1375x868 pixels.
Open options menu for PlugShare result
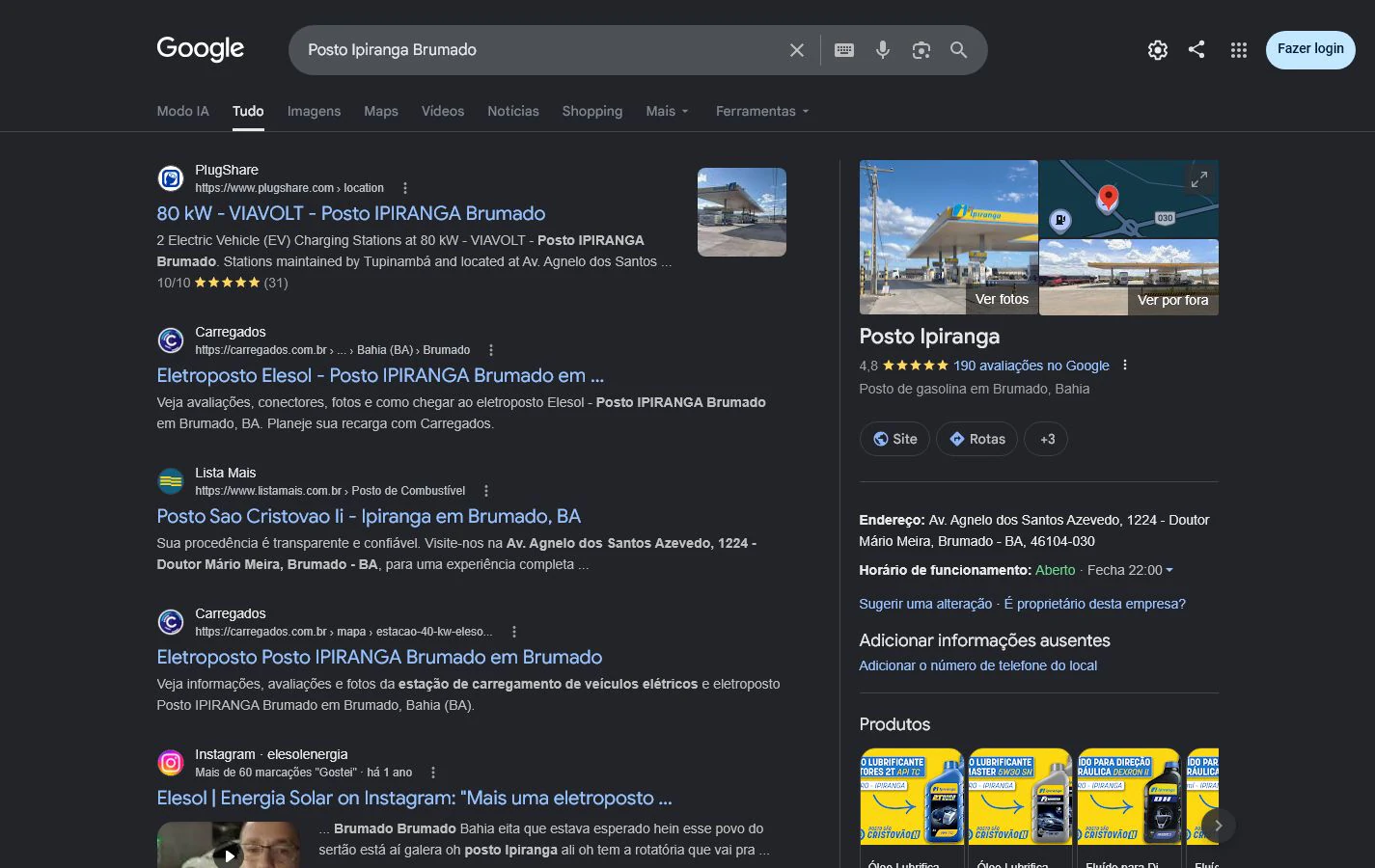405,188
